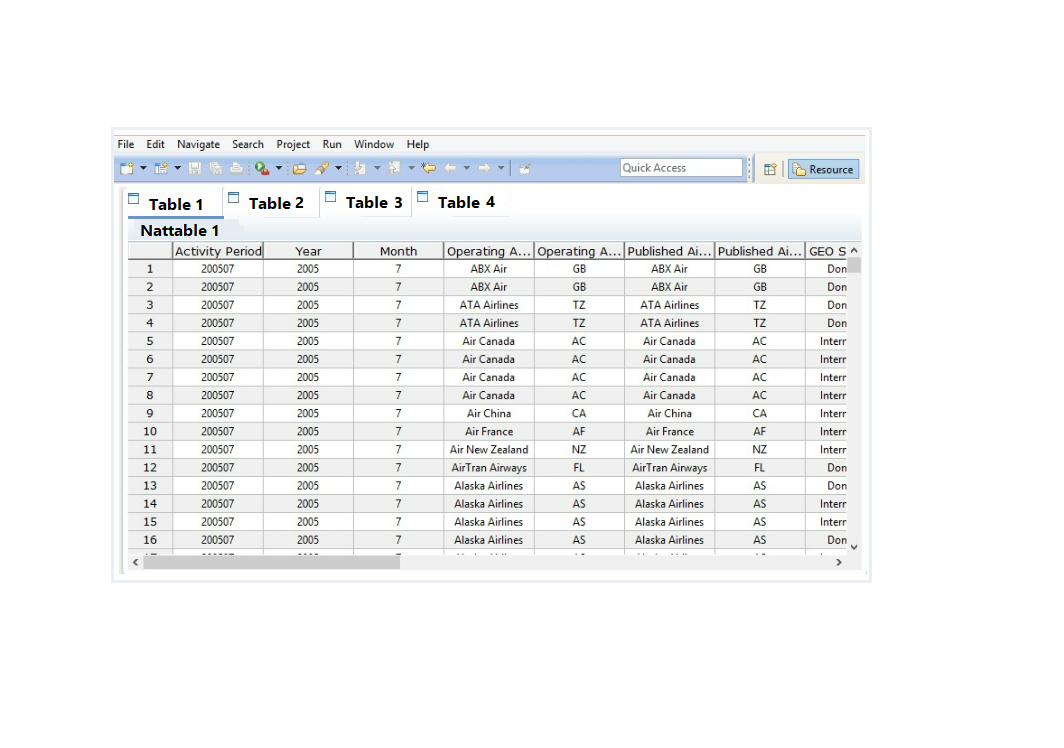Click the Open Perspective icon
The height and width of the screenshot is (748, 1064).
[770, 169]
